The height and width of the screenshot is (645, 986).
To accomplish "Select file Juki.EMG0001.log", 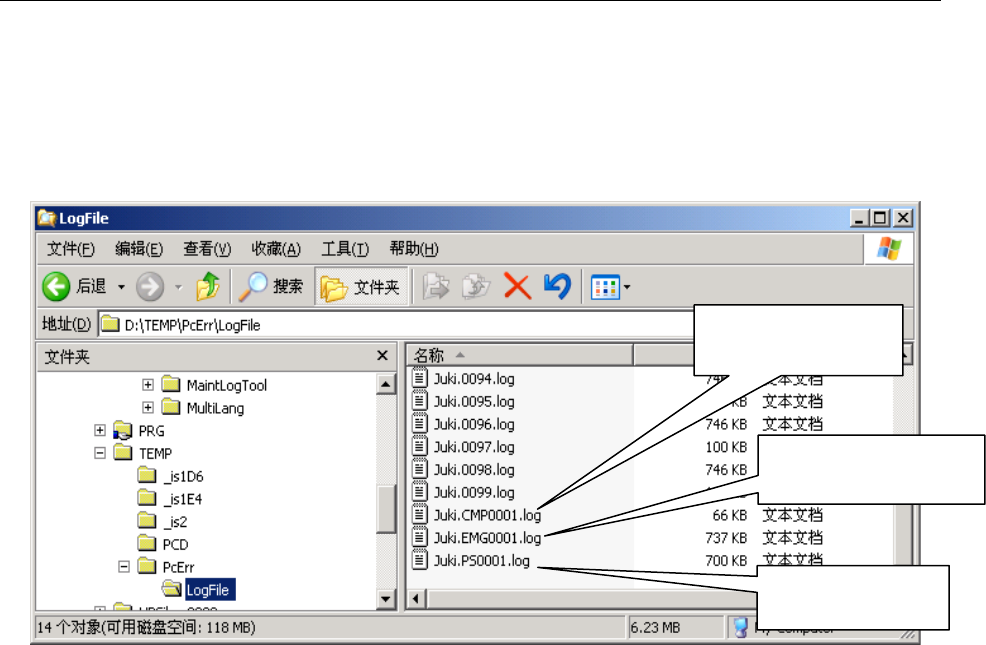I will [x=487, y=538].
